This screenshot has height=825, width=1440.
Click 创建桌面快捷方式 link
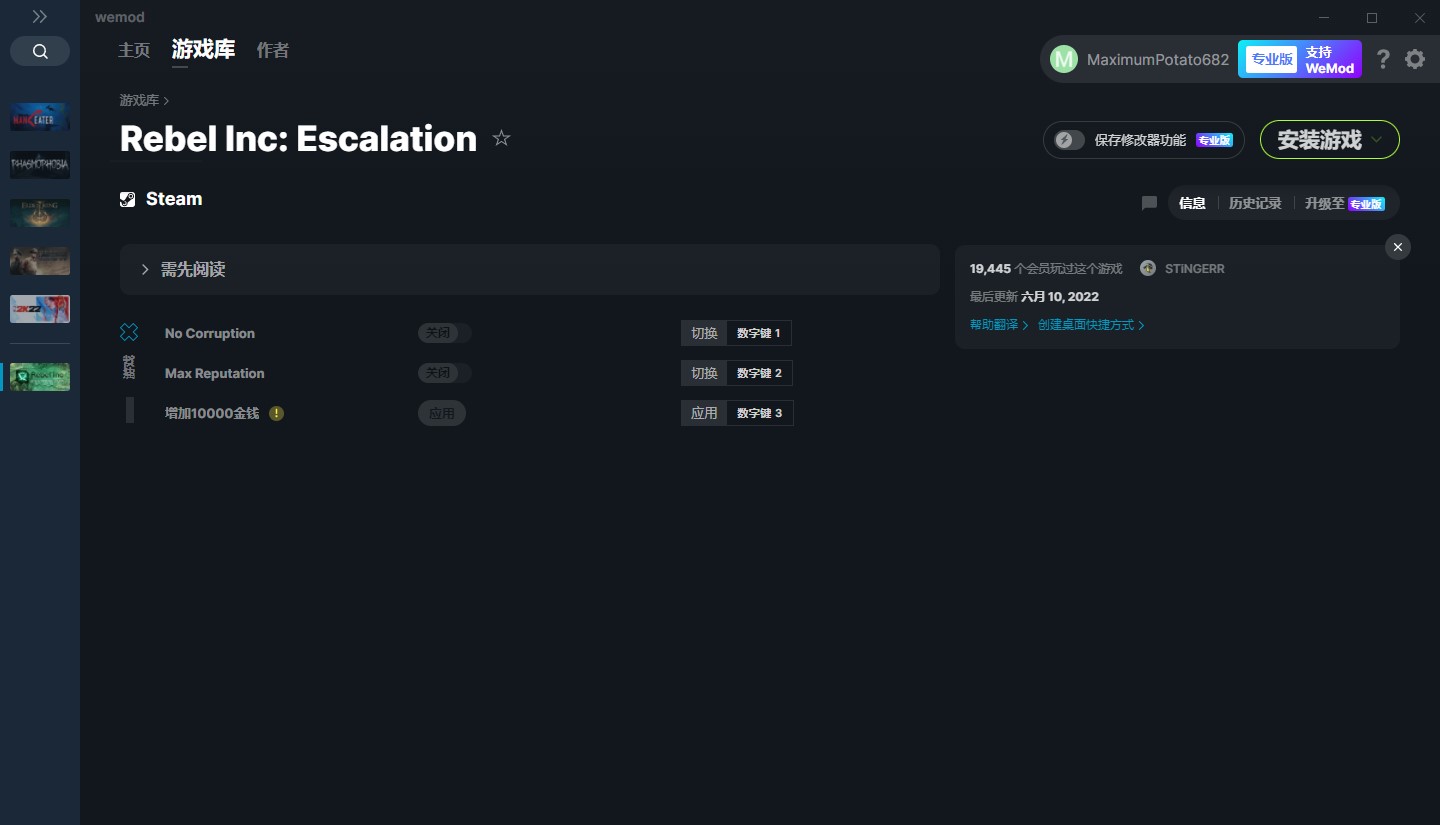[1091, 325]
